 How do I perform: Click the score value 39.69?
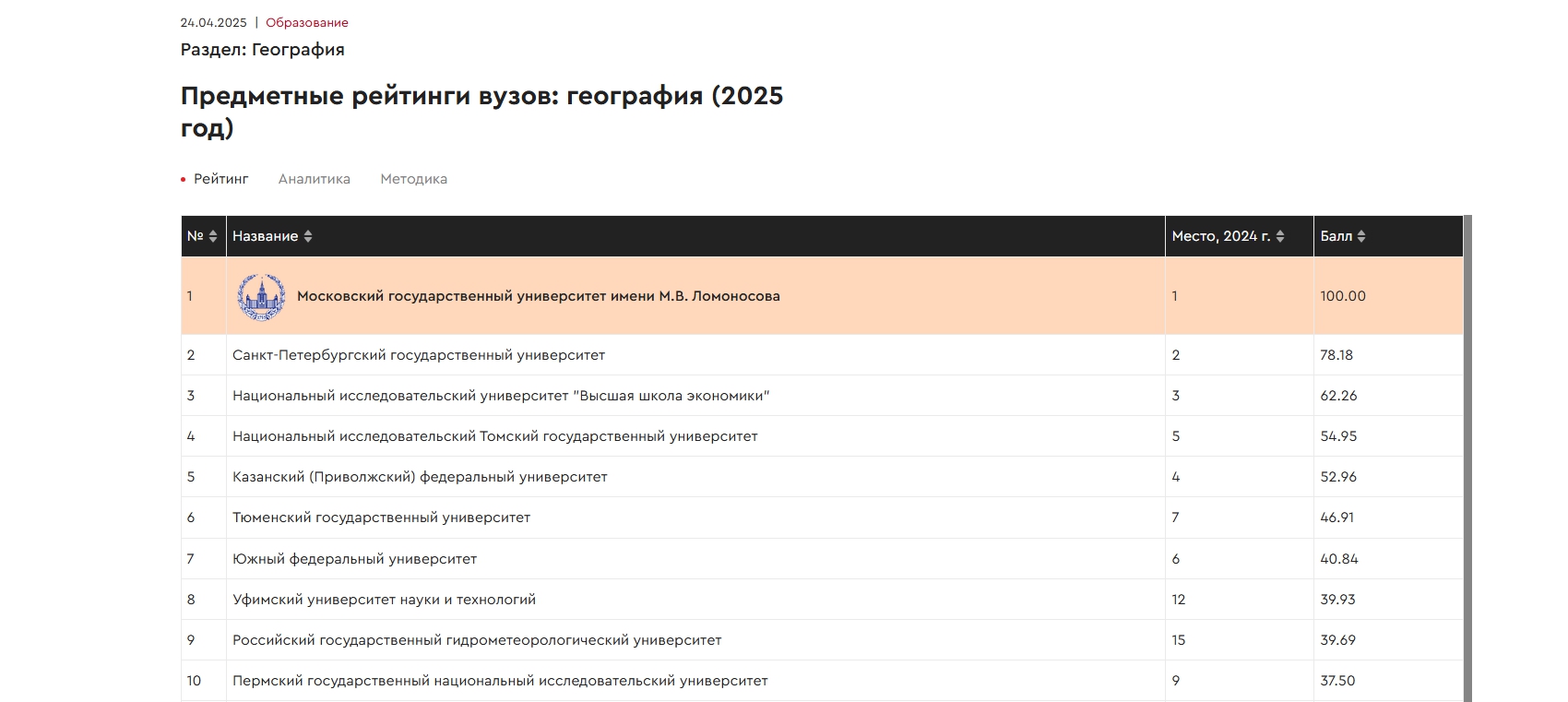pos(1338,640)
